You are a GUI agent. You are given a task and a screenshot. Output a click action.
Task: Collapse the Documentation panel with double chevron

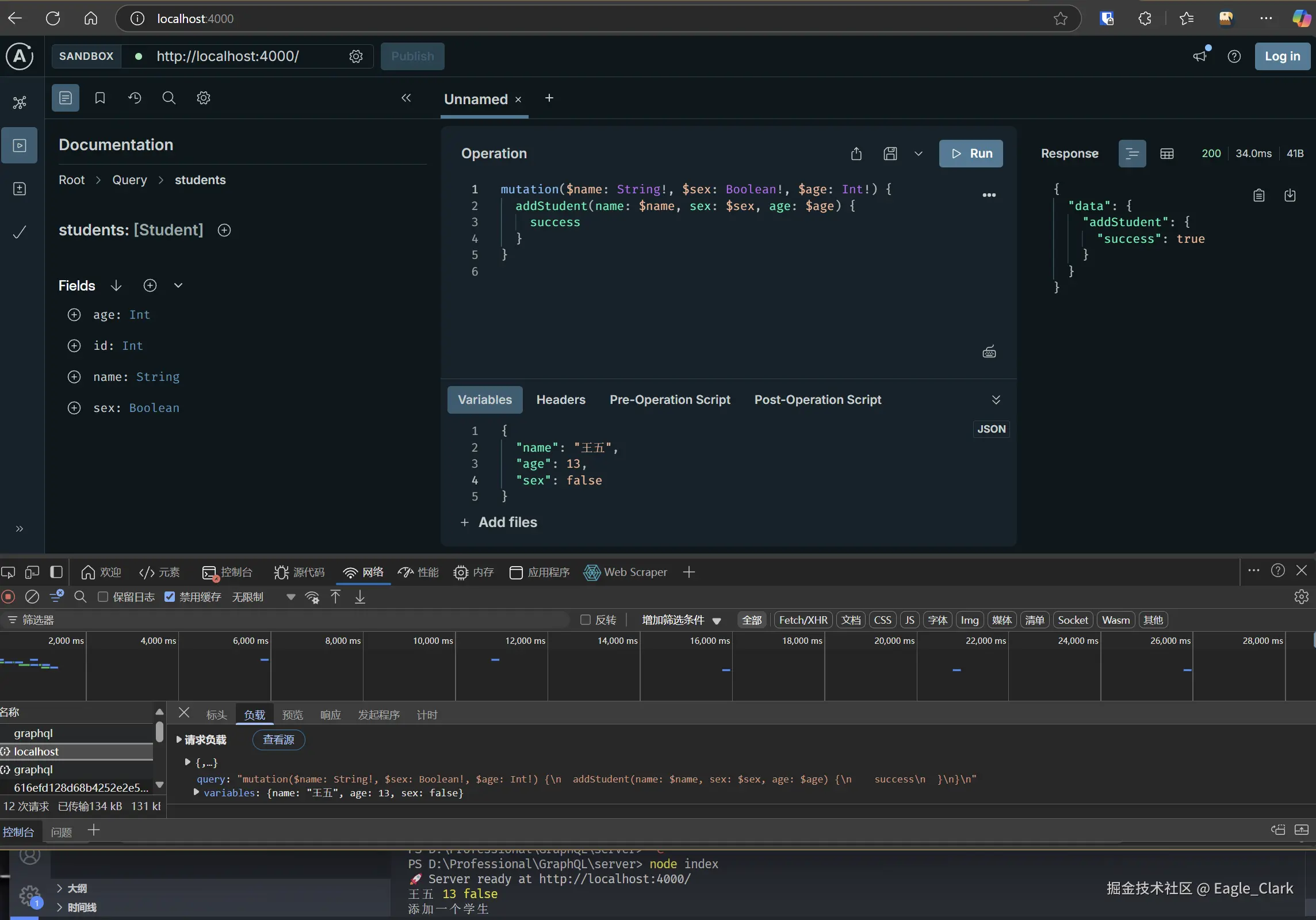click(406, 98)
